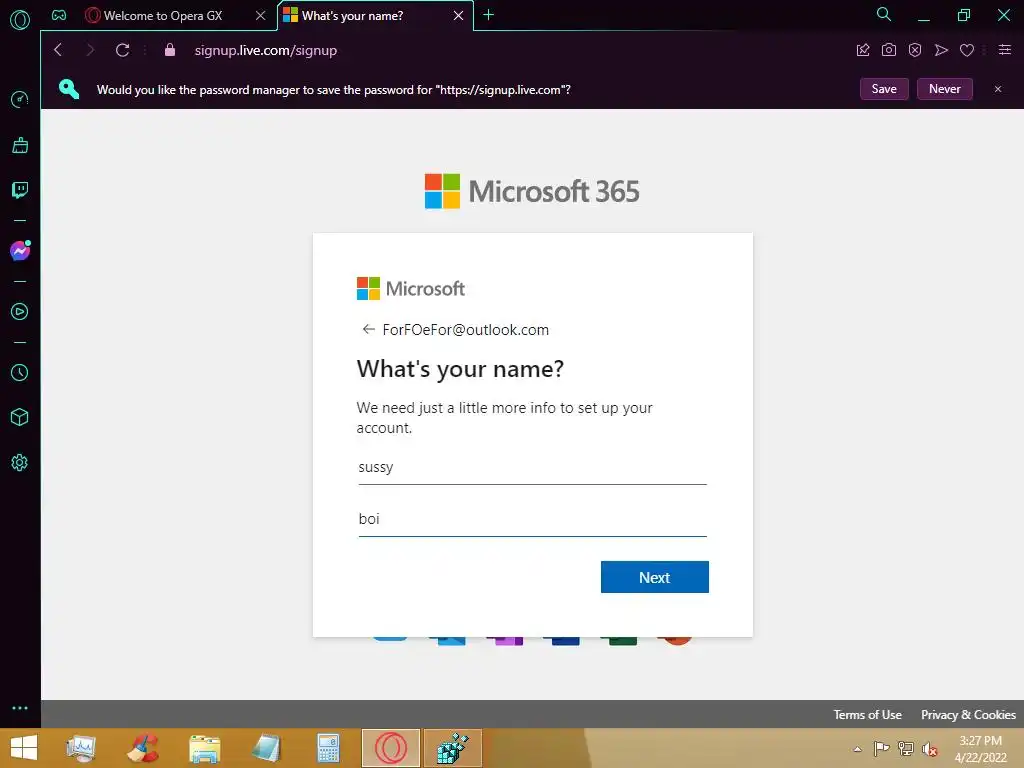Add page to bookmarks heart icon
This screenshot has width=1024, height=768.
coord(967,50)
